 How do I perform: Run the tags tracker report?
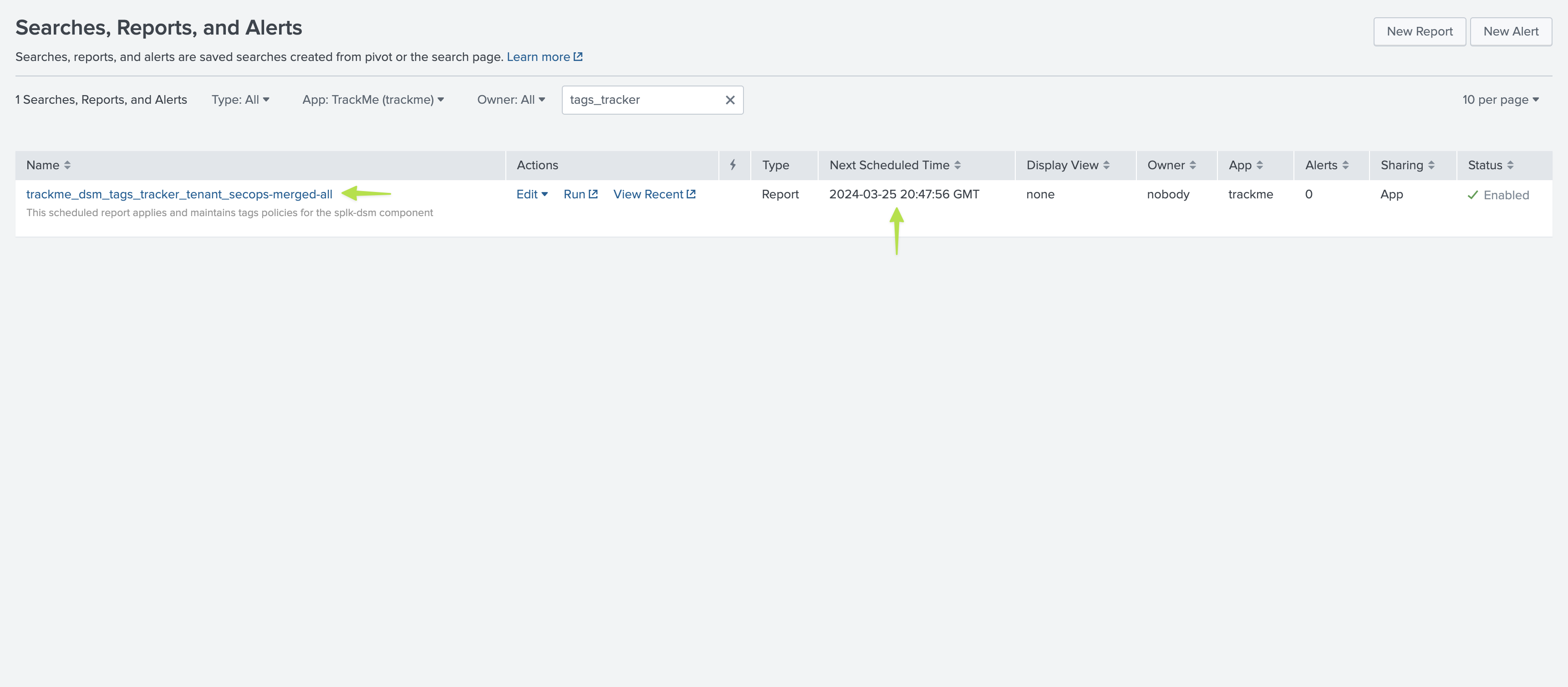[580, 194]
